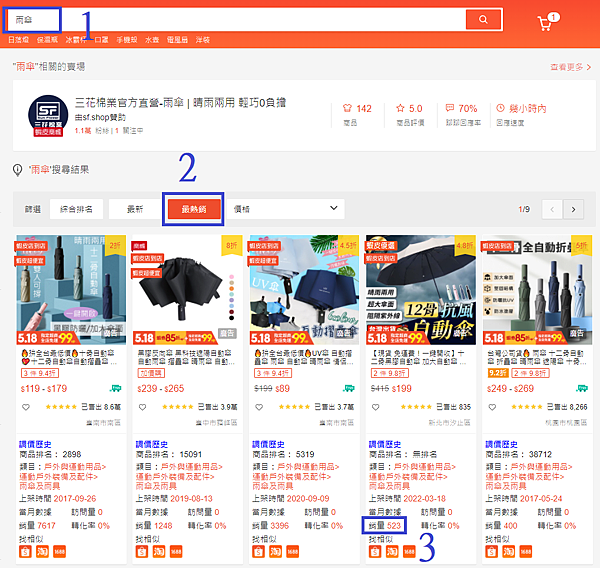Find similar on Shopee for sales 400 item
600x568 pixels.
(x=492, y=552)
